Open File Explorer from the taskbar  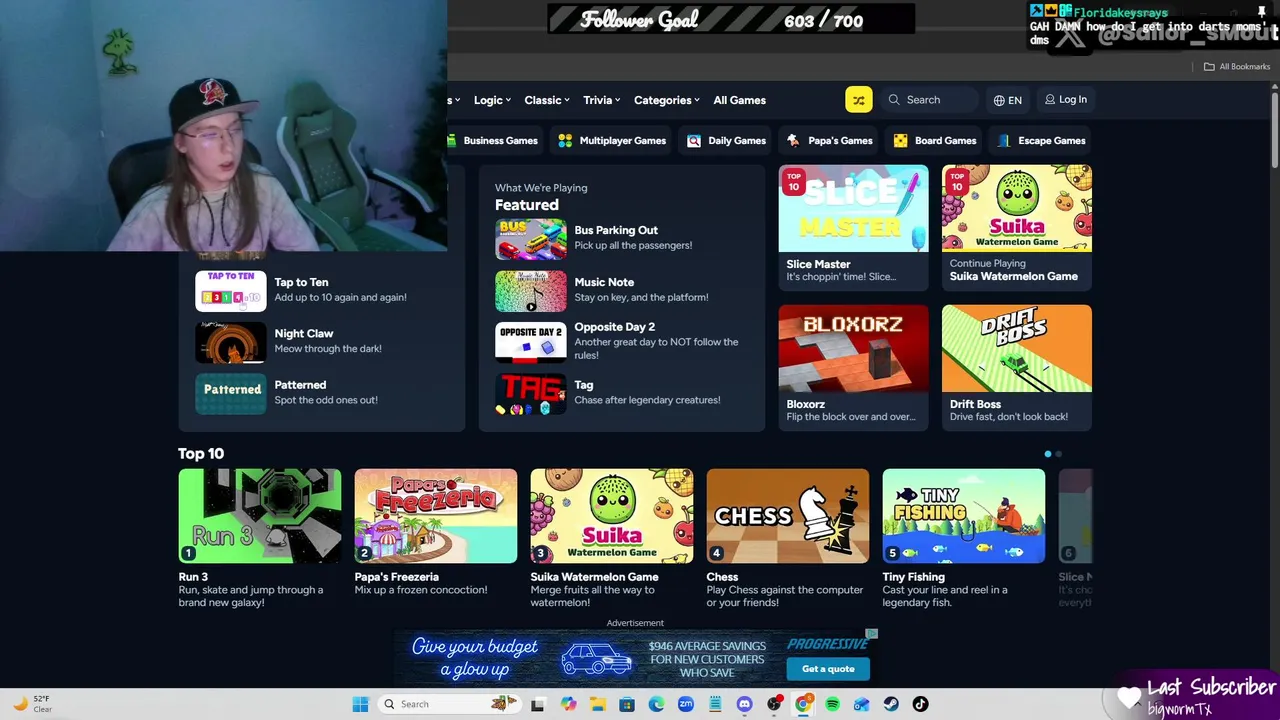597,704
